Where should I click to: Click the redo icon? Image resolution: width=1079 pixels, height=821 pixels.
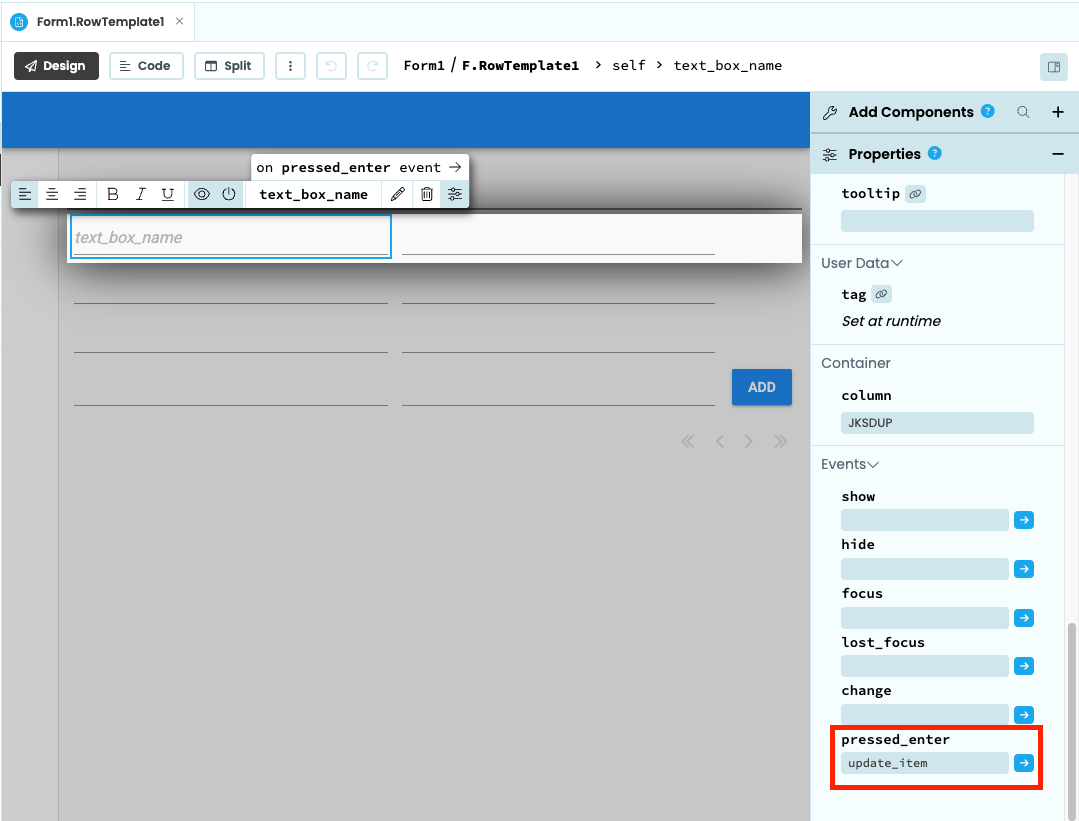372,66
